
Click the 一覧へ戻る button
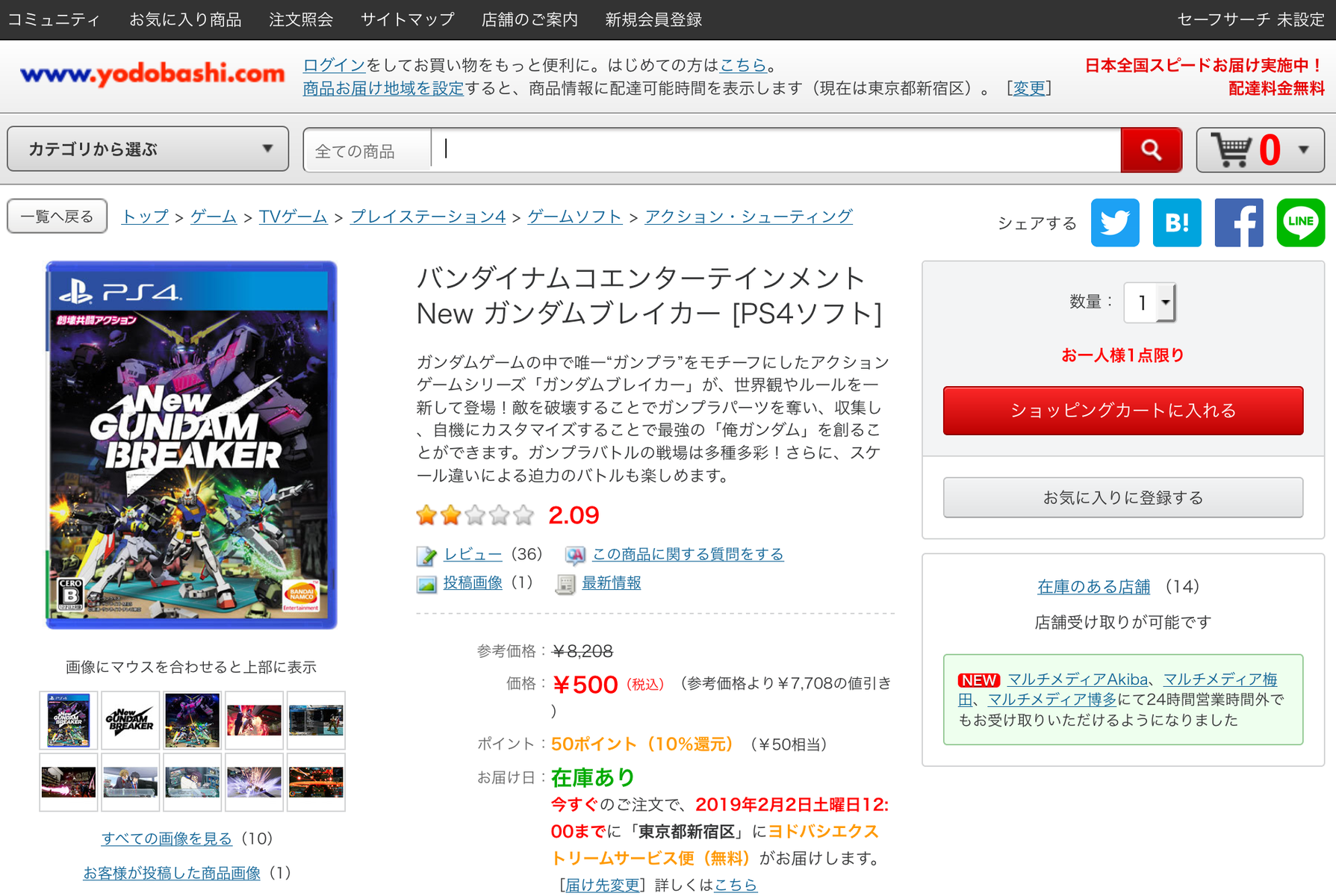(58, 217)
